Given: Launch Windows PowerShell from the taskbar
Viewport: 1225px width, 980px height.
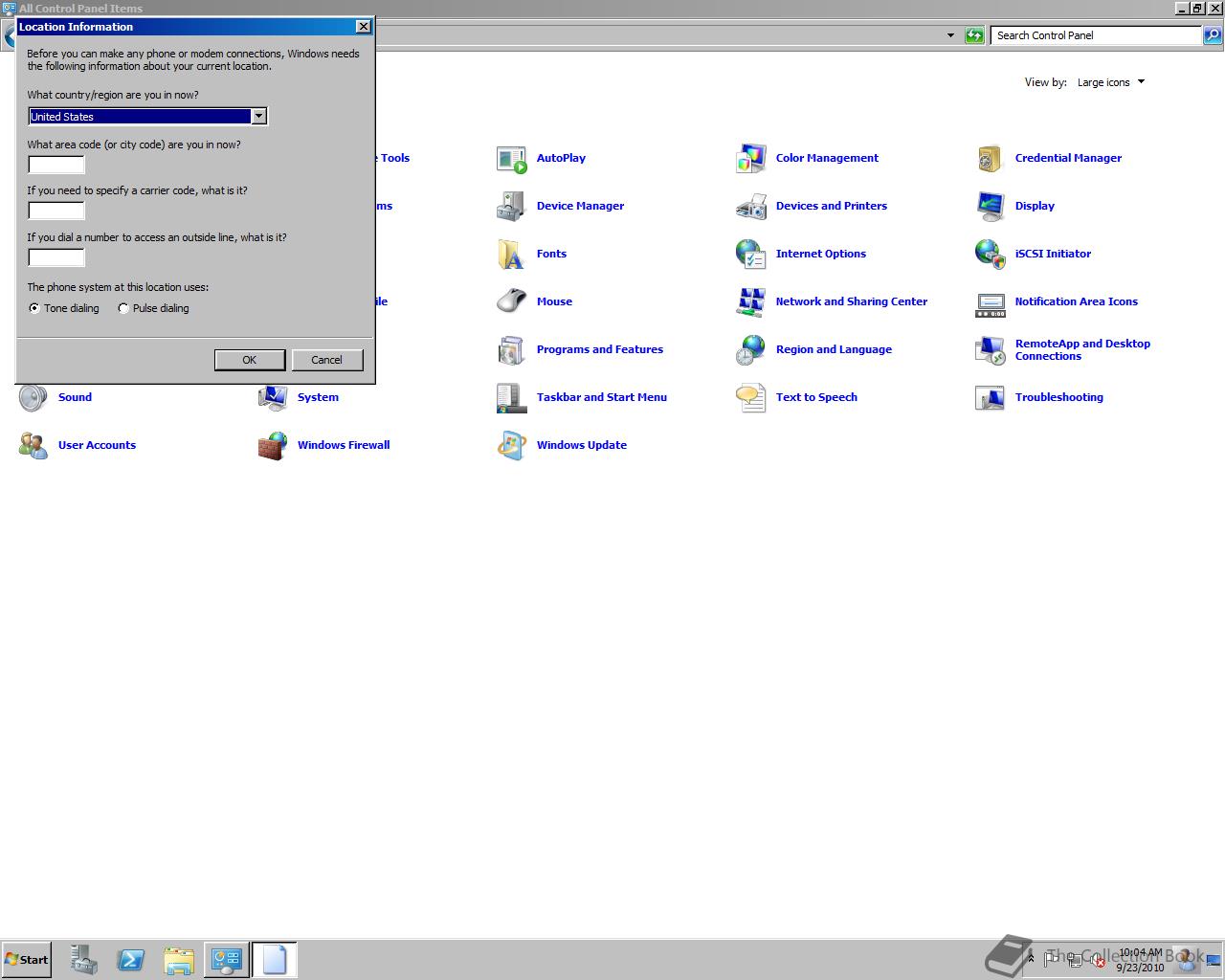Looking at the screenshot, I should 131,959.
